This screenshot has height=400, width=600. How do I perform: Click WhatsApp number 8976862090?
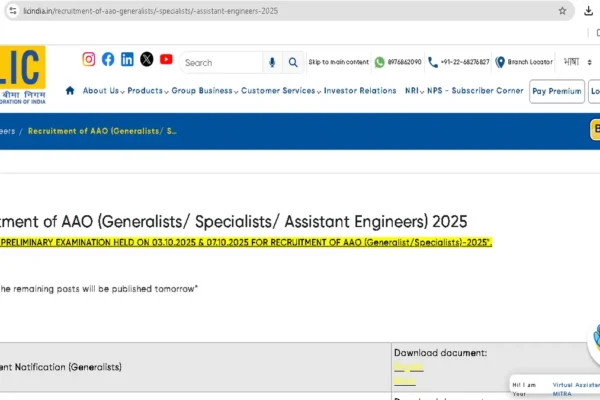click(x=404, y=62)
